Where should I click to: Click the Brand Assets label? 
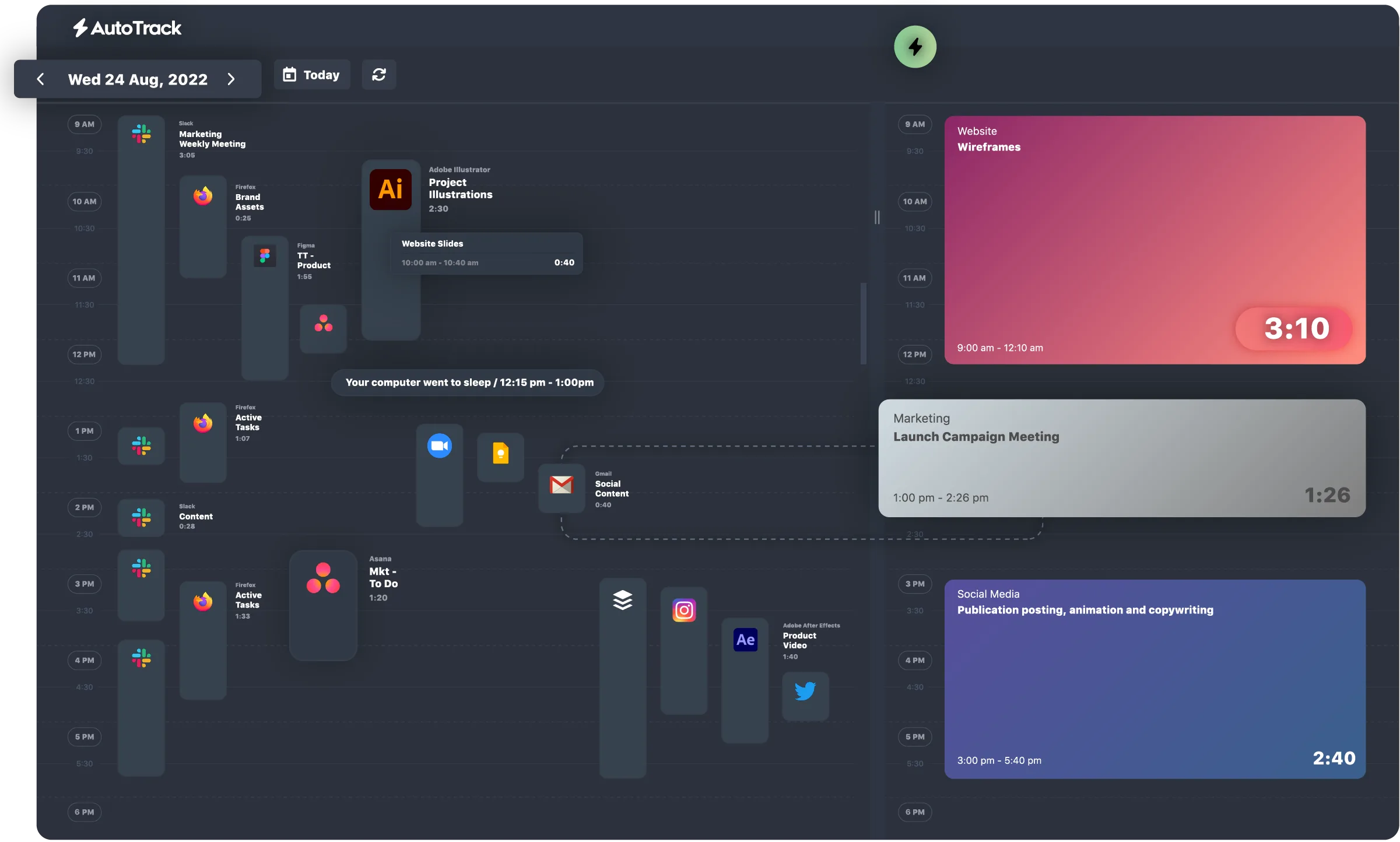click(x=250, y=202)
